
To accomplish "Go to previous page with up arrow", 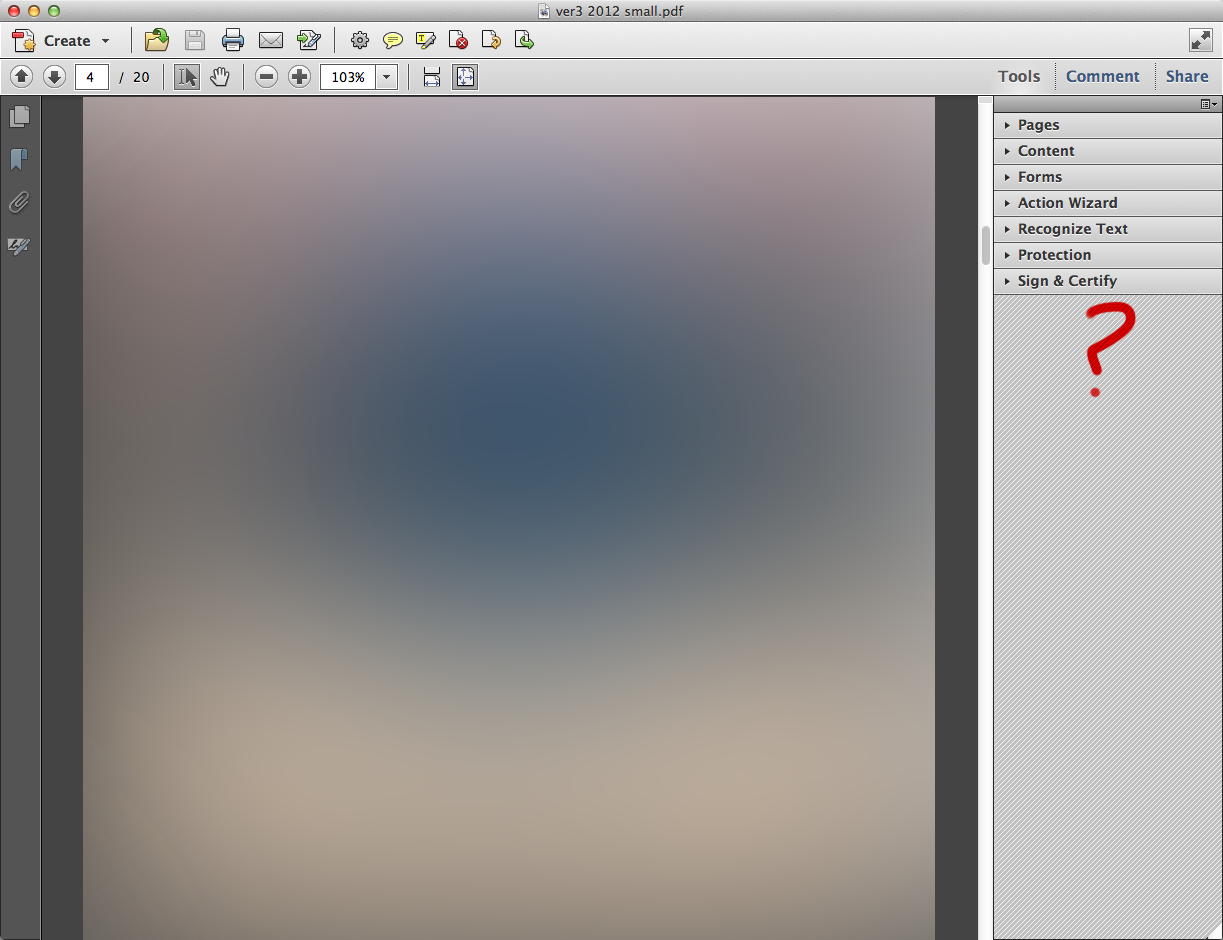I will click(22, 76).
